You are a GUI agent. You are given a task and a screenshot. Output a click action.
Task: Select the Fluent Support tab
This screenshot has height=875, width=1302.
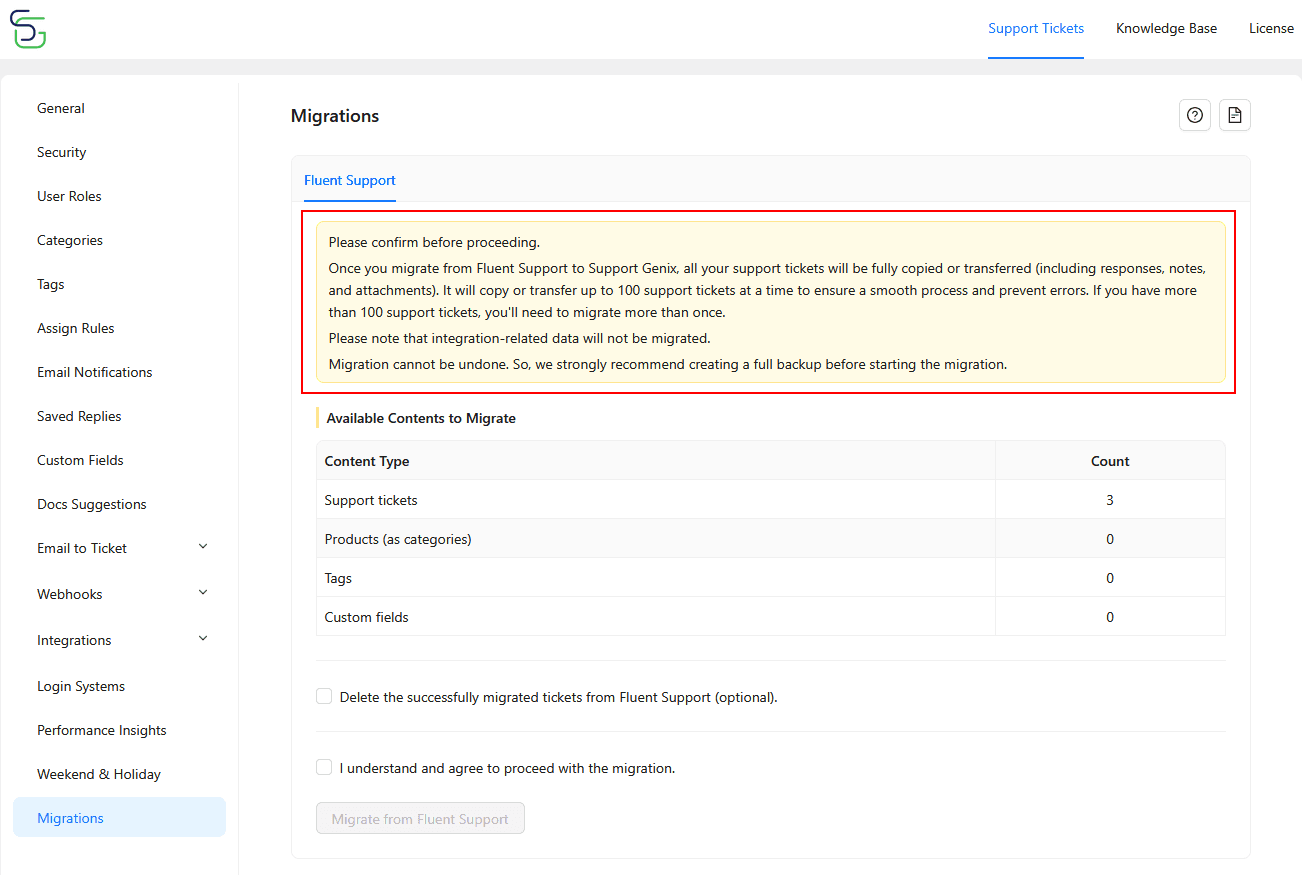click(350, 181)
